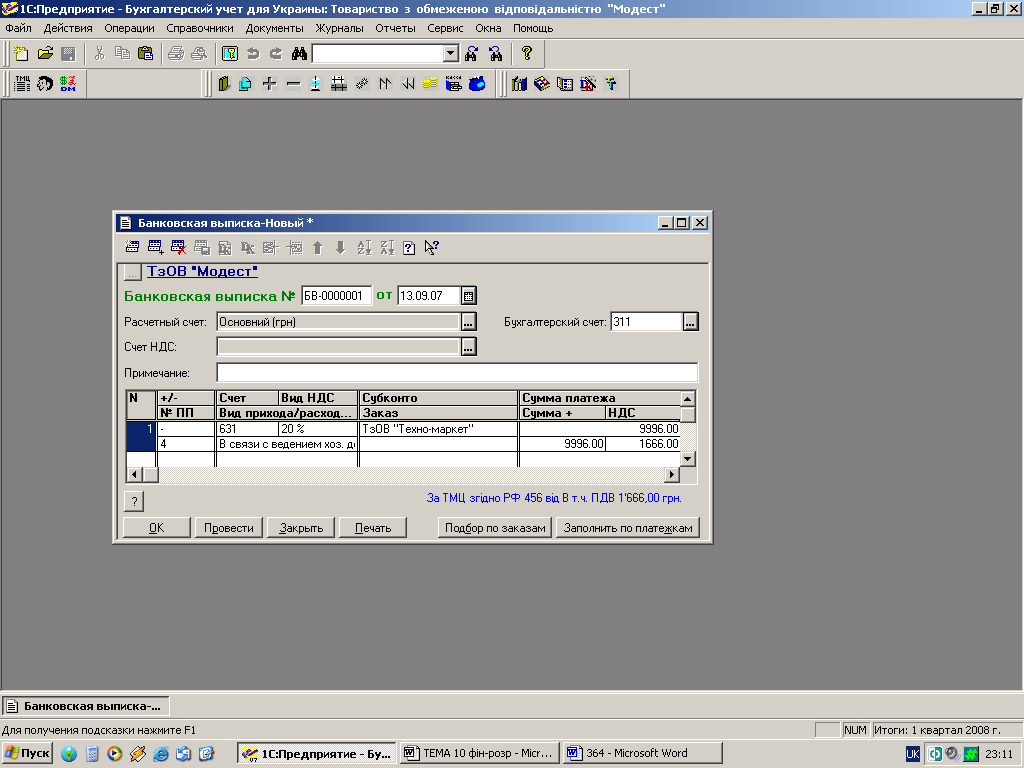This screenshot has width=1024, height=768.
Task: Click the yellow question mark Help icon
Action: 527,54
